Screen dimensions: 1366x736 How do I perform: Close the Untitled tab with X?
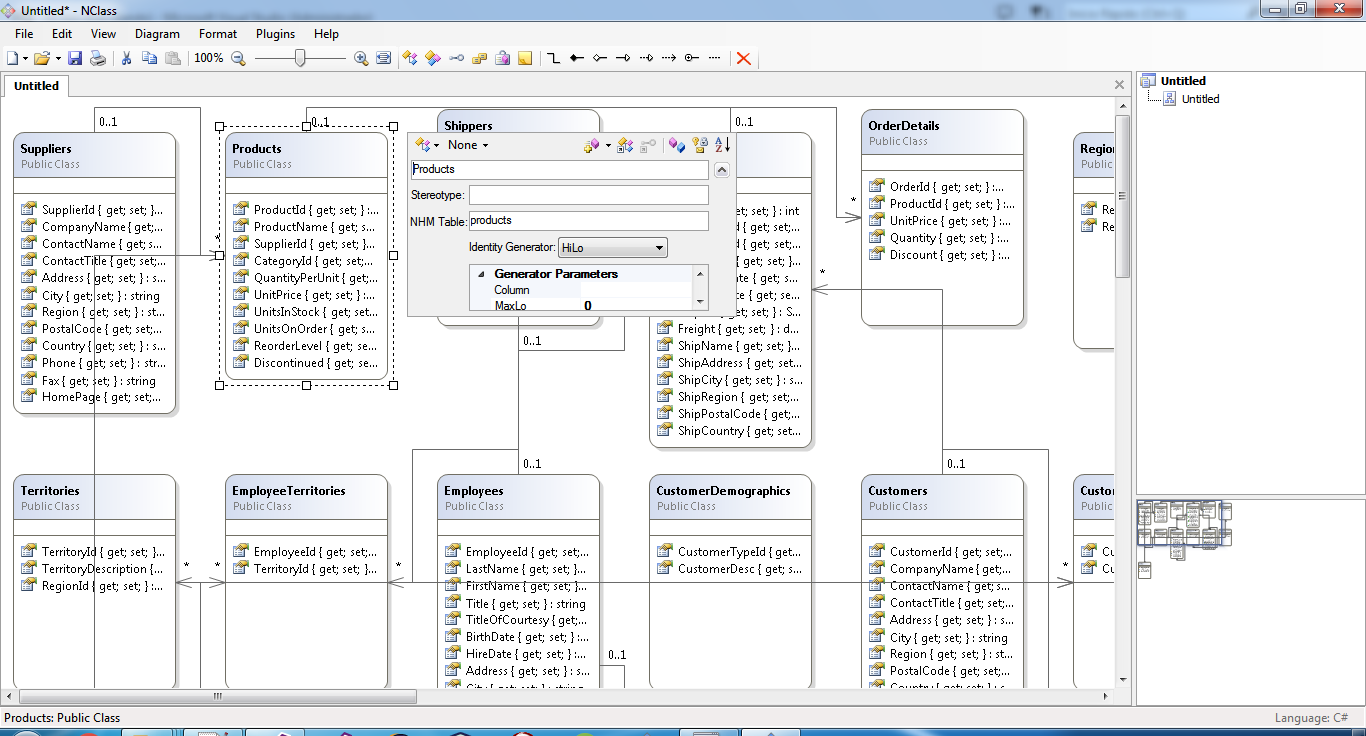[1120, 85]
